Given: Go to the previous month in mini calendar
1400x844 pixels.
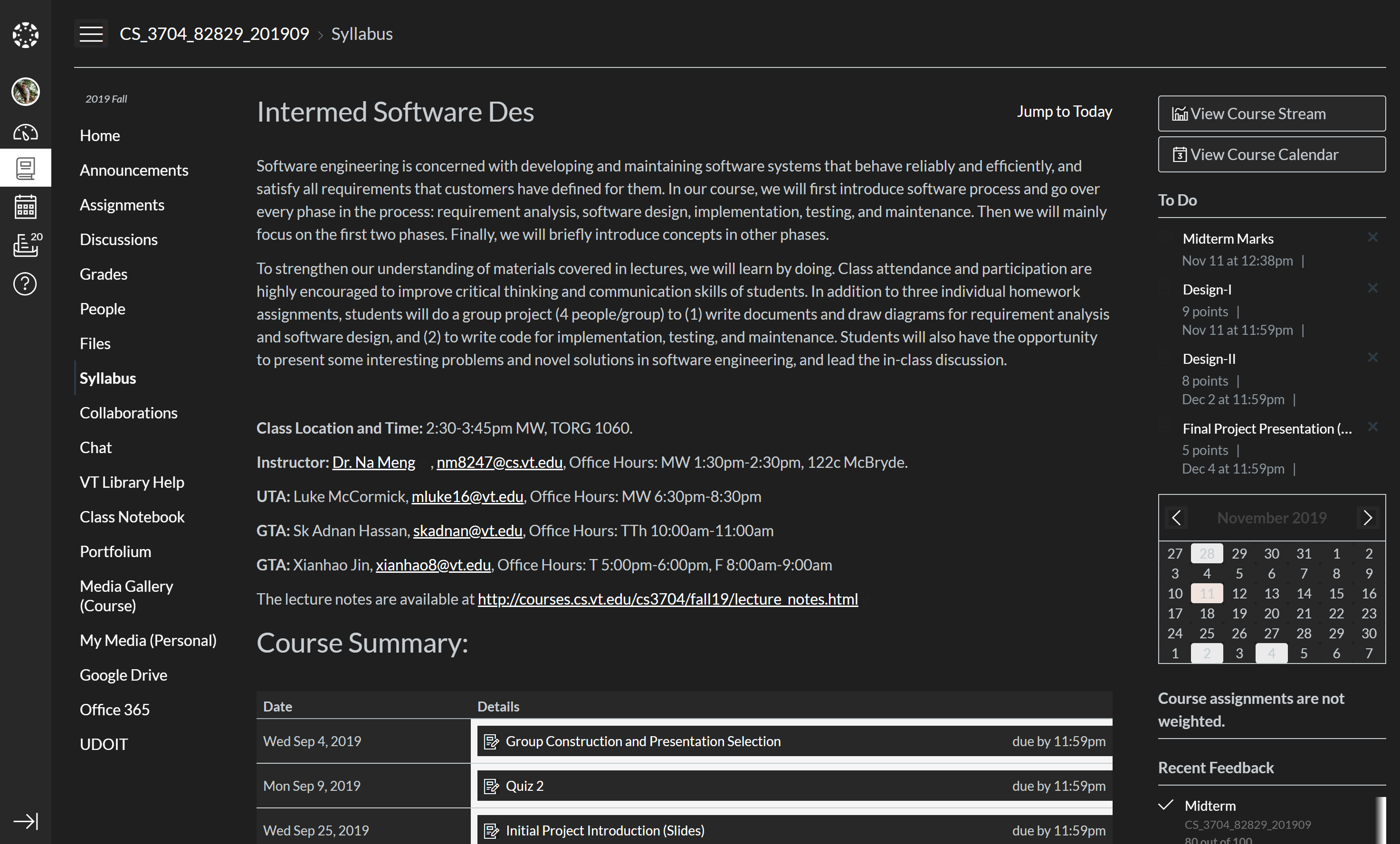Looking at the screenshot, I should tap(1176, 517).
